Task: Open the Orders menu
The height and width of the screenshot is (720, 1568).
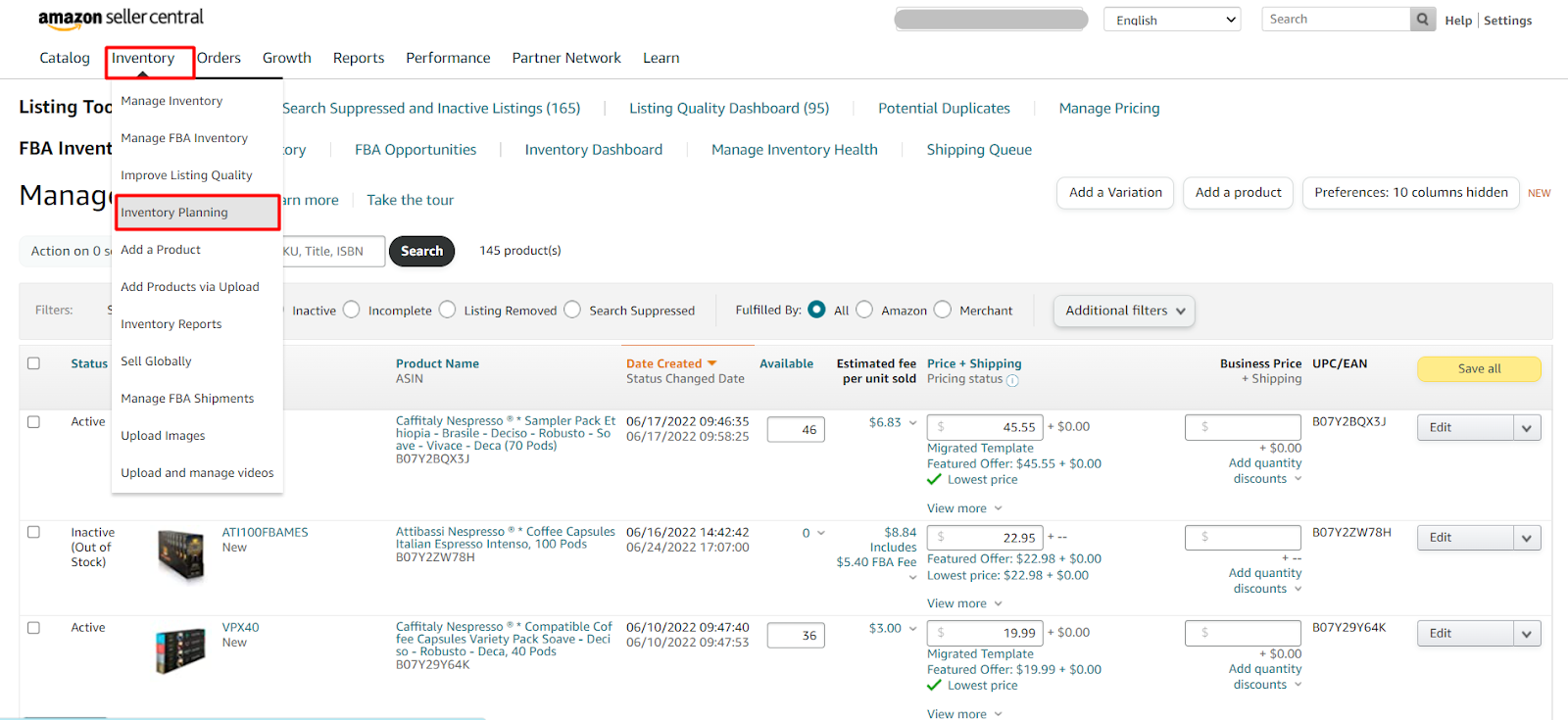Action: point(219,58)
